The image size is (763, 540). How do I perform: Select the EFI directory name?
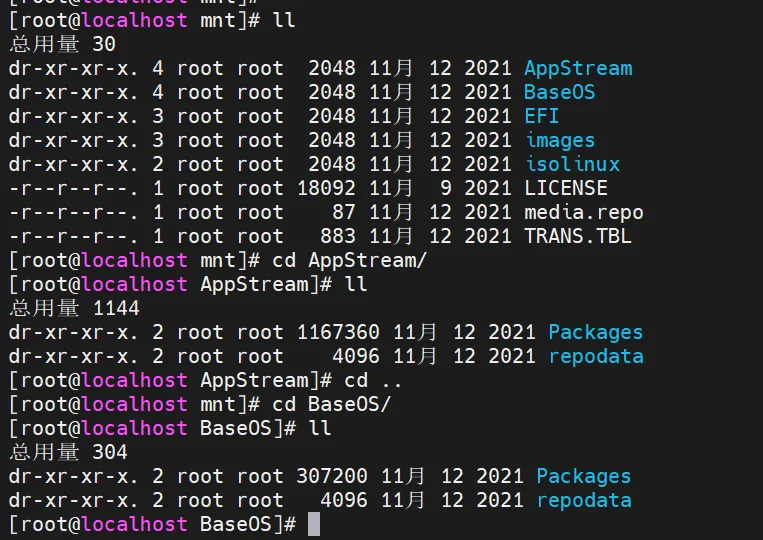click(542, 117)
